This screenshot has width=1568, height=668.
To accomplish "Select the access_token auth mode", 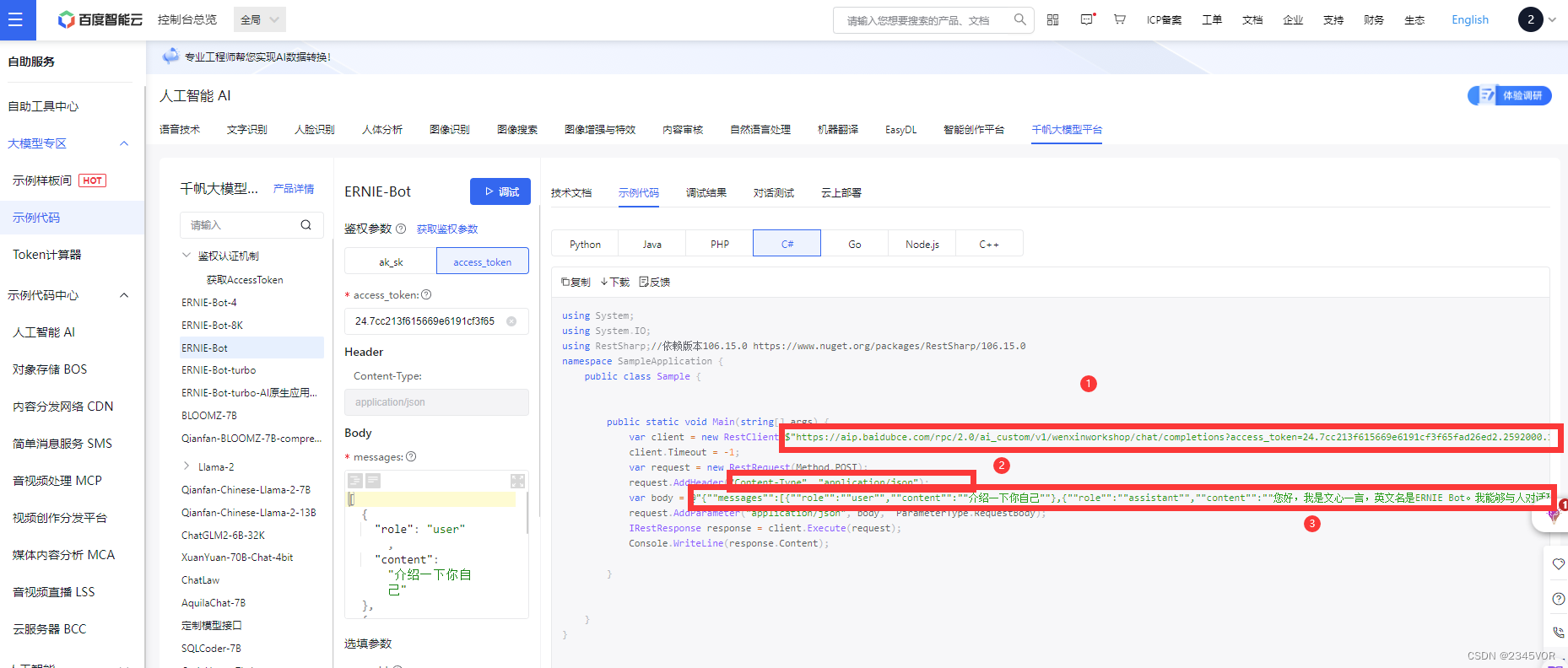I will pyautogui.click(x=483, y=261).
